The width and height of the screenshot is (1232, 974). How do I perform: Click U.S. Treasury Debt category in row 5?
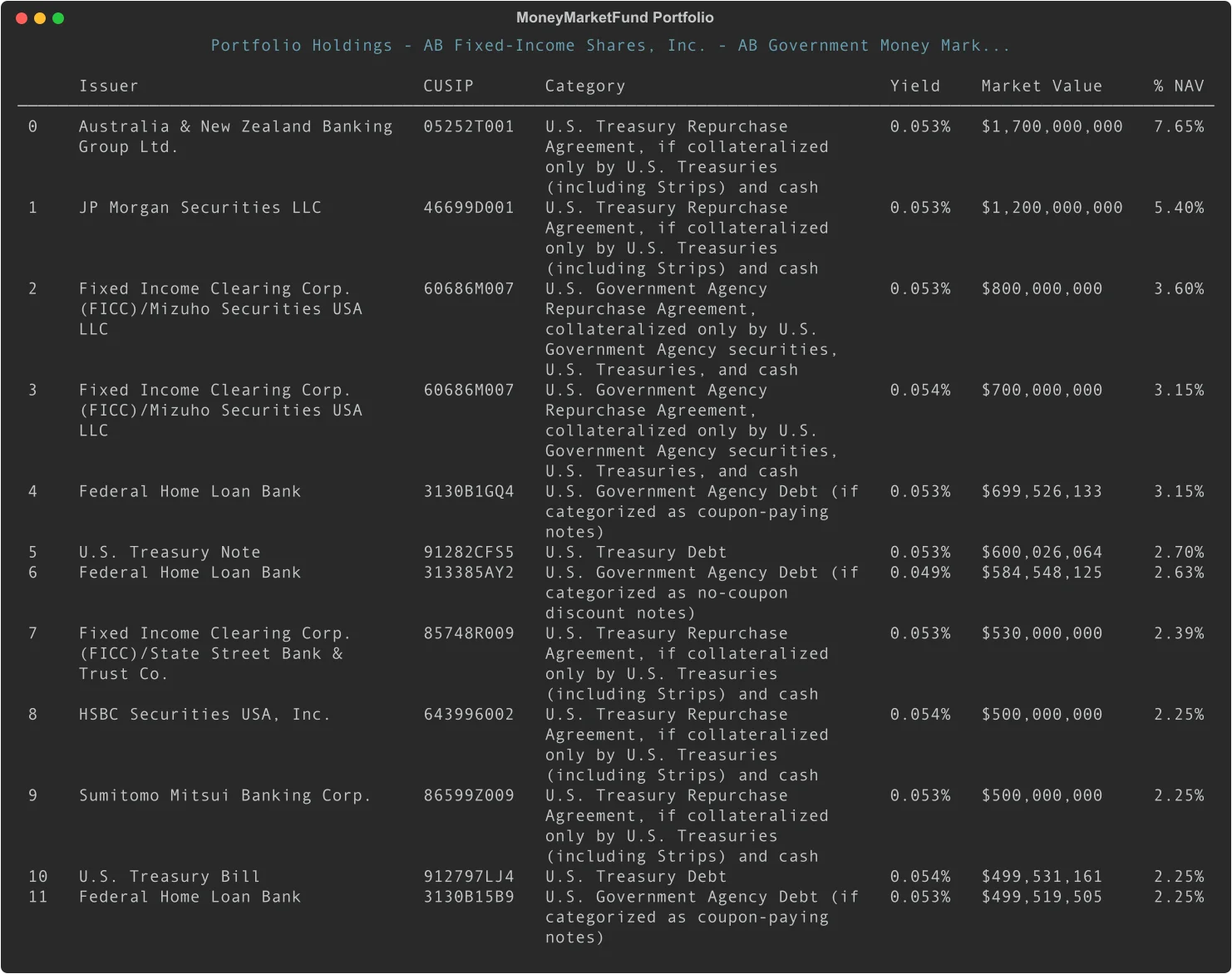[636, 552]
